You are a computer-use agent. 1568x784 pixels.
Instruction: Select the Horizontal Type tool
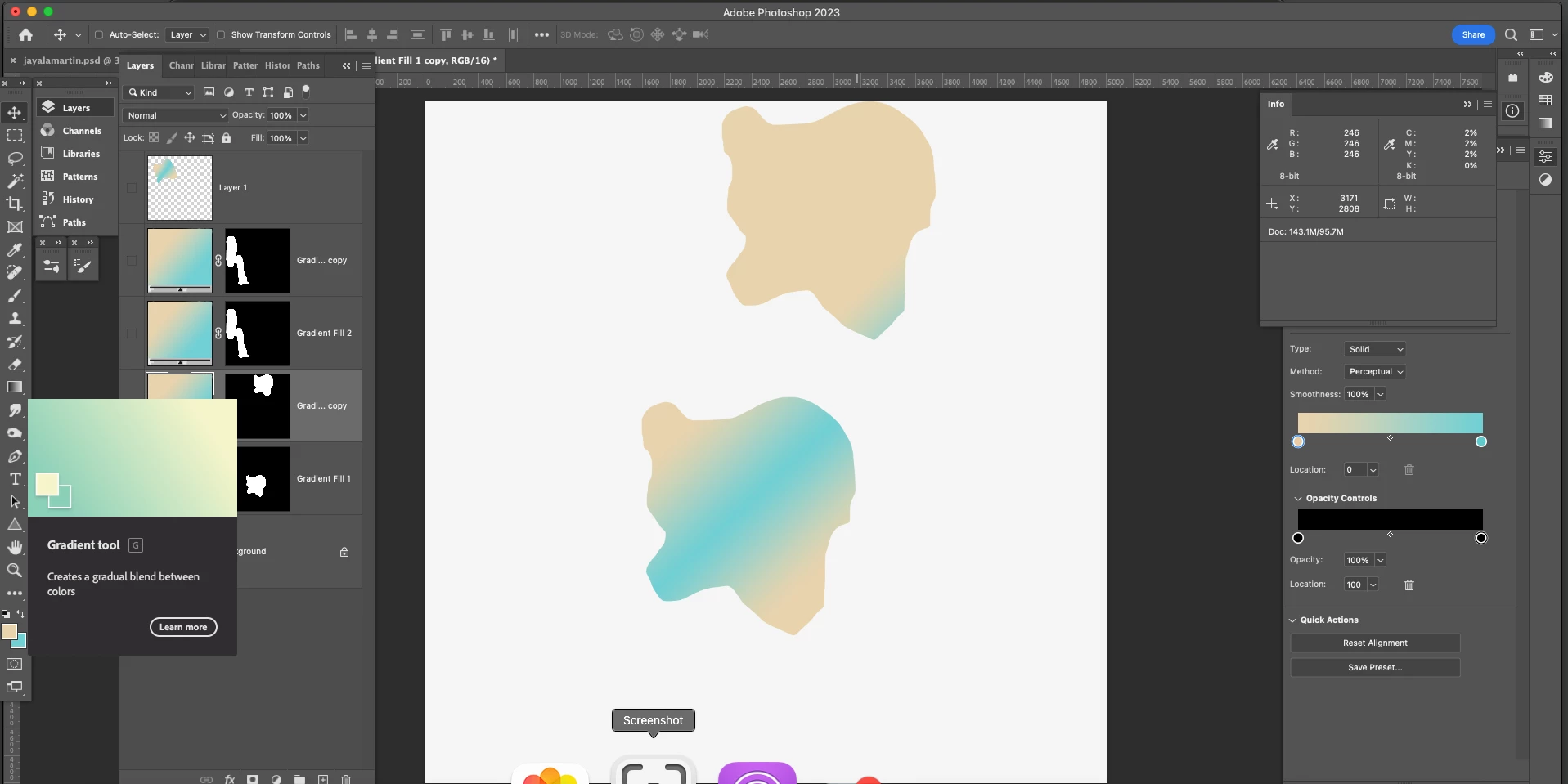click(x=15, y=478)
